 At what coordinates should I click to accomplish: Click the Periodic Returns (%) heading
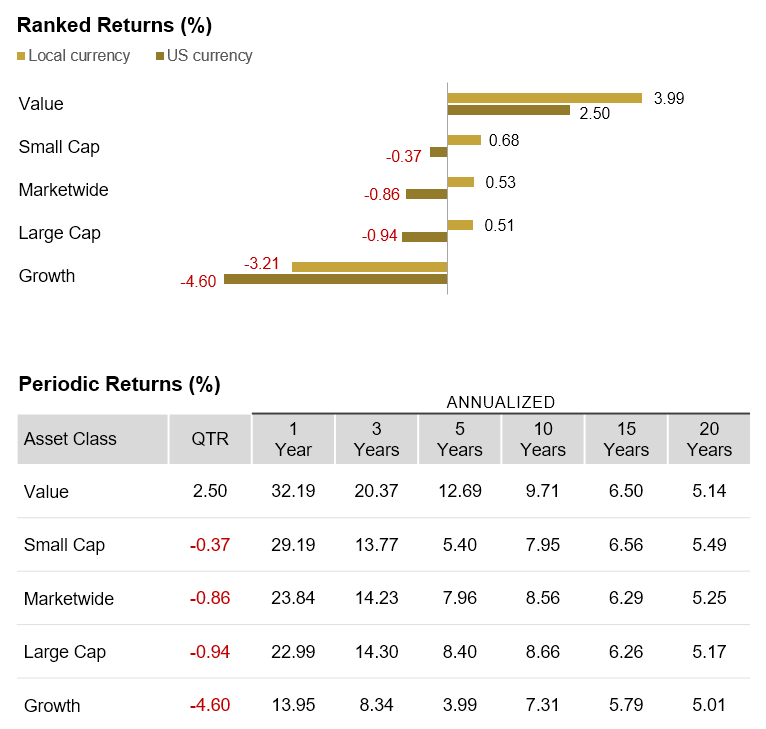[x=119, y=384]
